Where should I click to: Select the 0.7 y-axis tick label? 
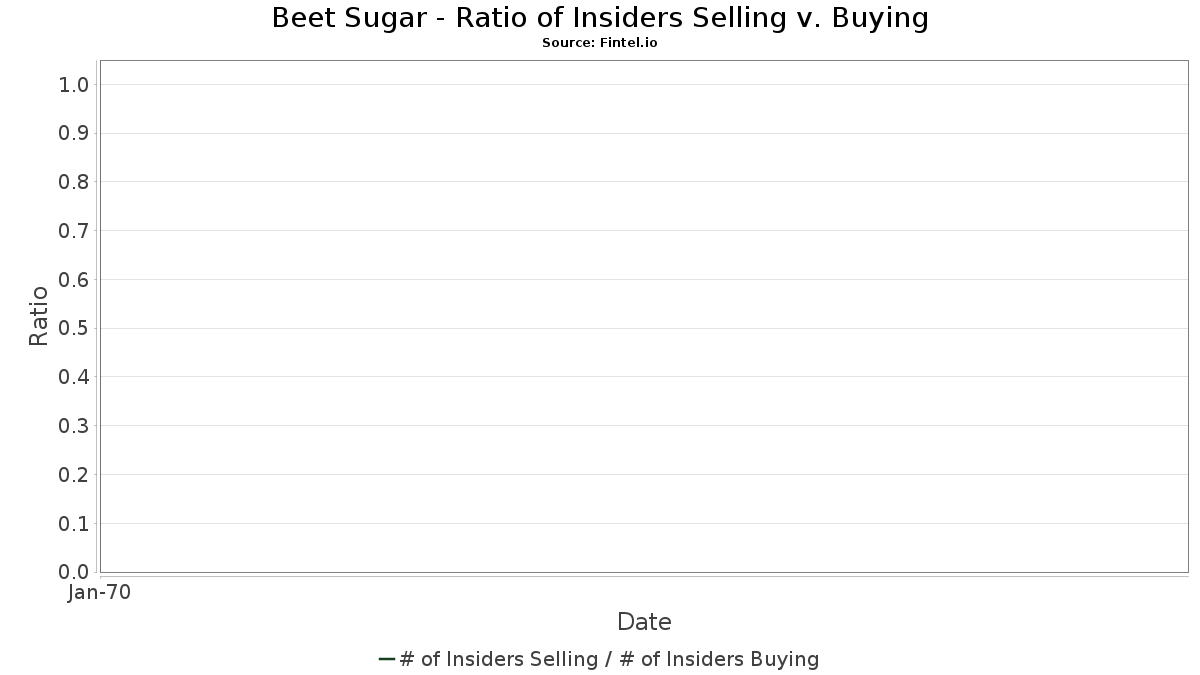coord(75,231)
